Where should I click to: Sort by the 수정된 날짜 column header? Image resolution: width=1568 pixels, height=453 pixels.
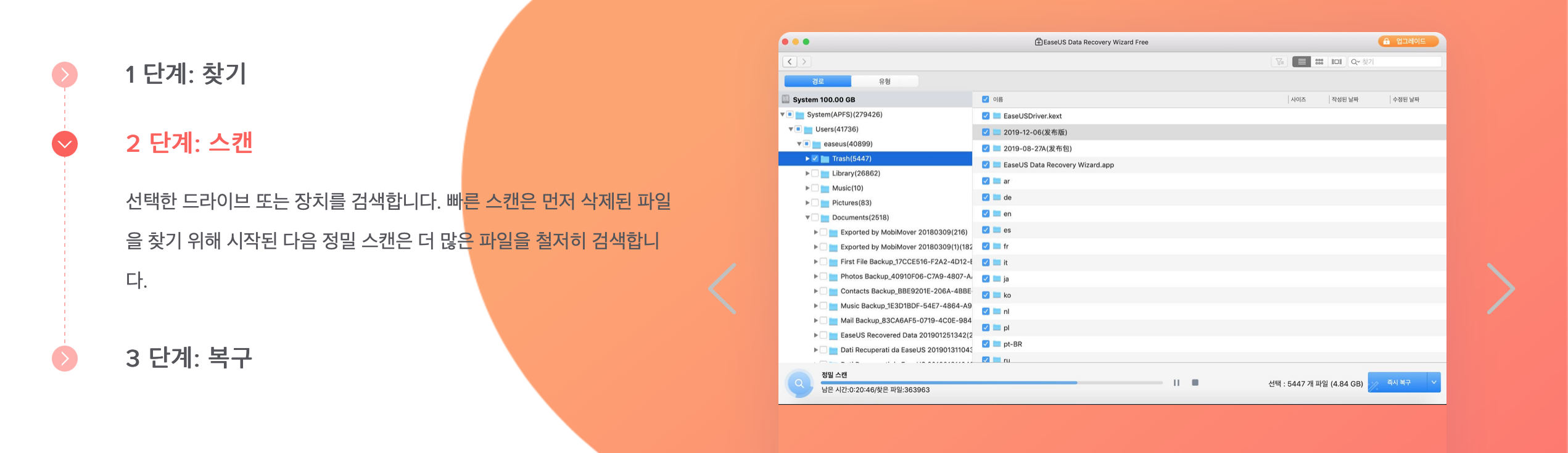pyautogui.click(x=1406, y=99)
